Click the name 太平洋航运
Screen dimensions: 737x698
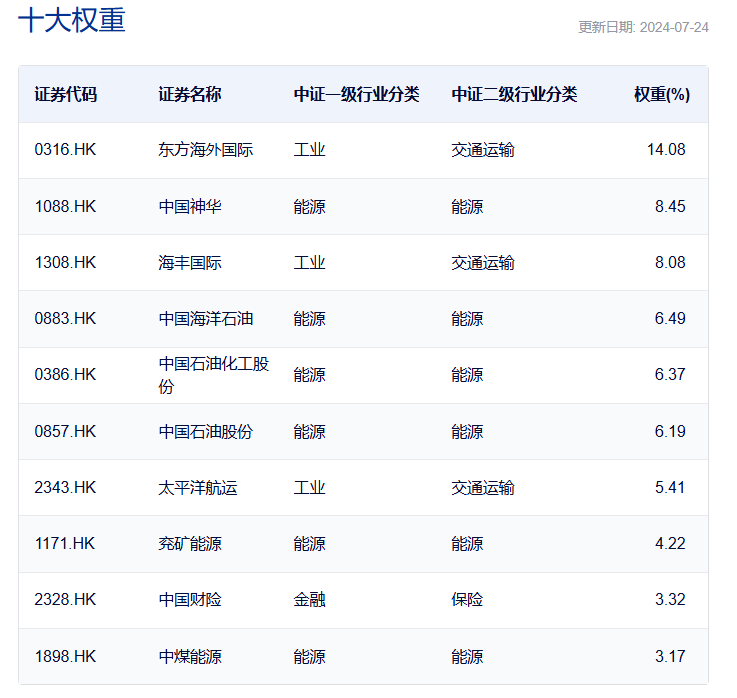[197, 487]
